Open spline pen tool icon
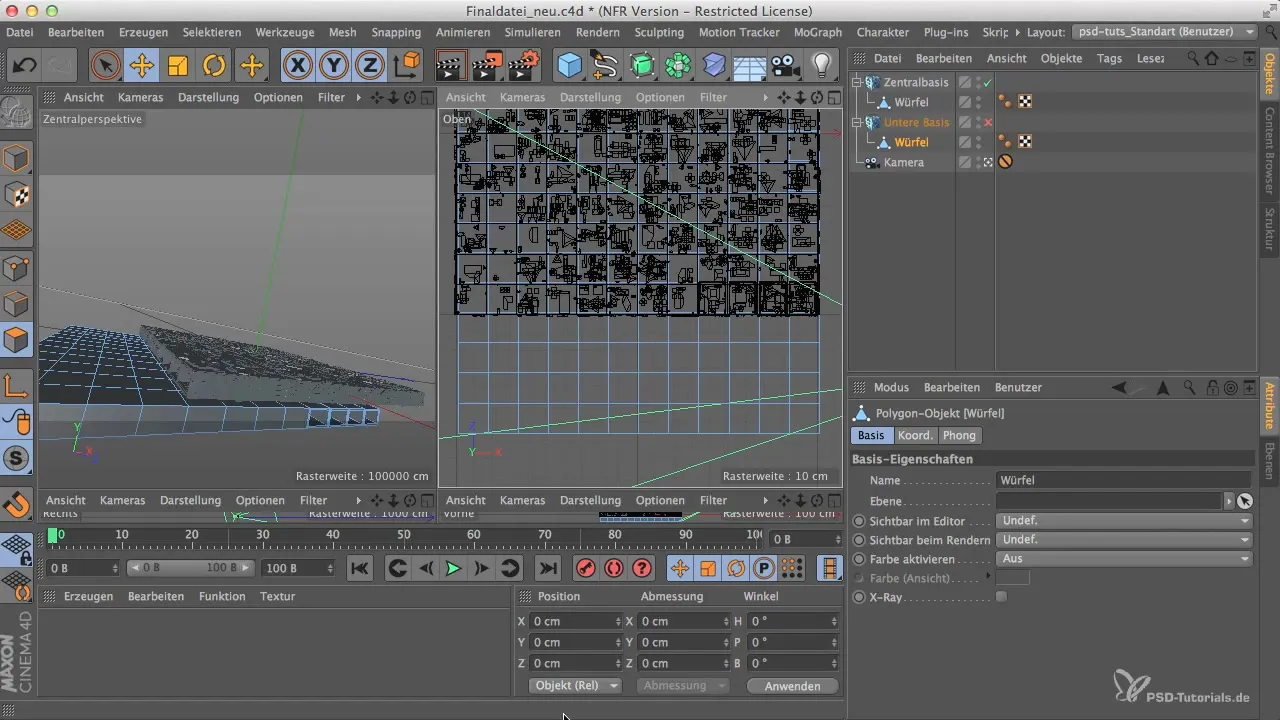Image resolution: width=1280 pixels, height=720 pixels. (605, 66)
